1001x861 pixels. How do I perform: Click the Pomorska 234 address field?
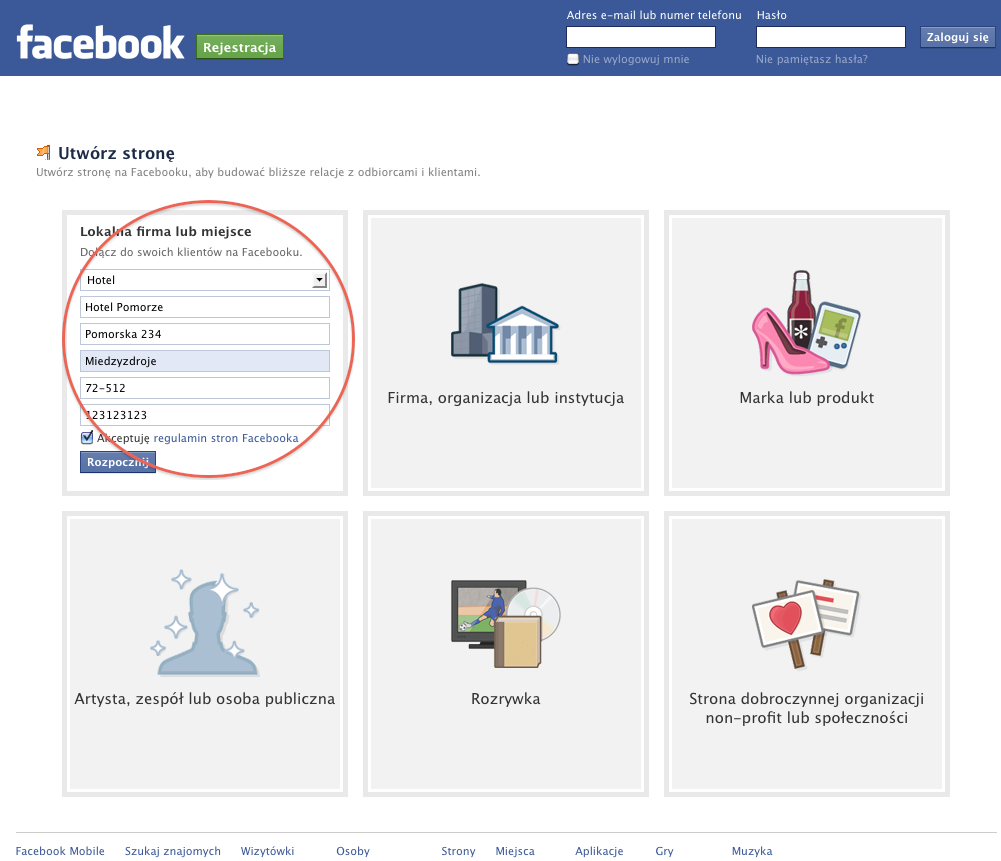[x=205, y=334]
